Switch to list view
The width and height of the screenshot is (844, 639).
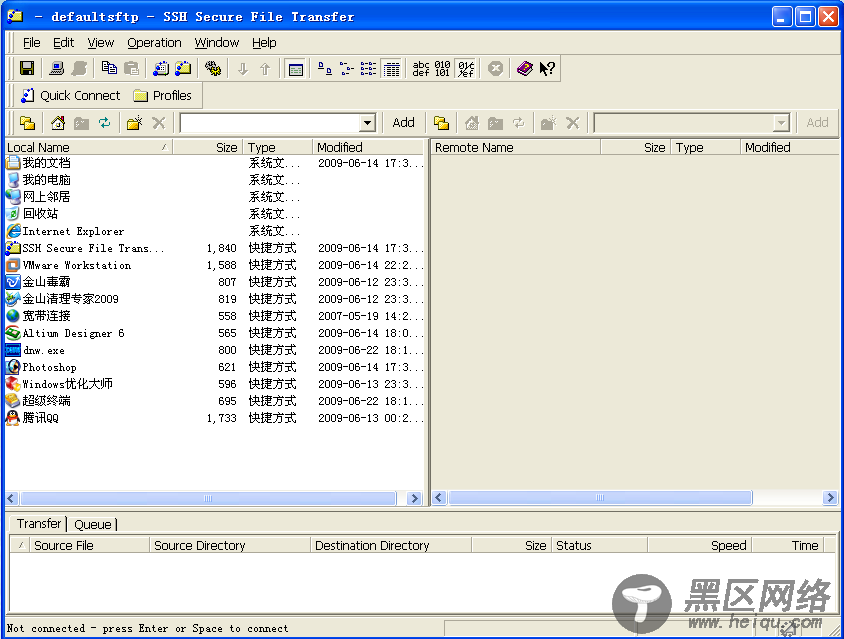coord(369,68)
